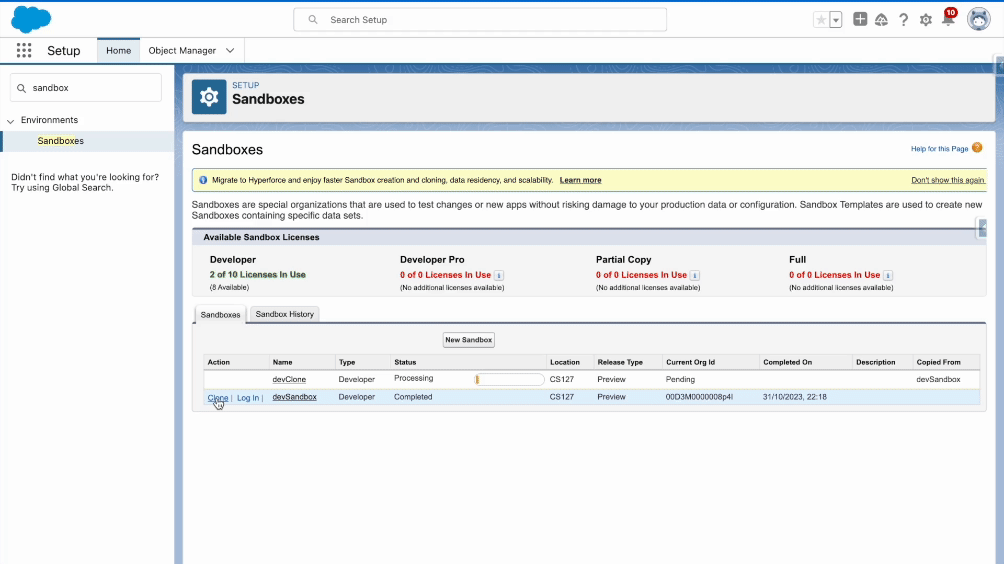1004x564 pixels.
Task: Click the Search Setup magnifier icon
Action: 312,20
